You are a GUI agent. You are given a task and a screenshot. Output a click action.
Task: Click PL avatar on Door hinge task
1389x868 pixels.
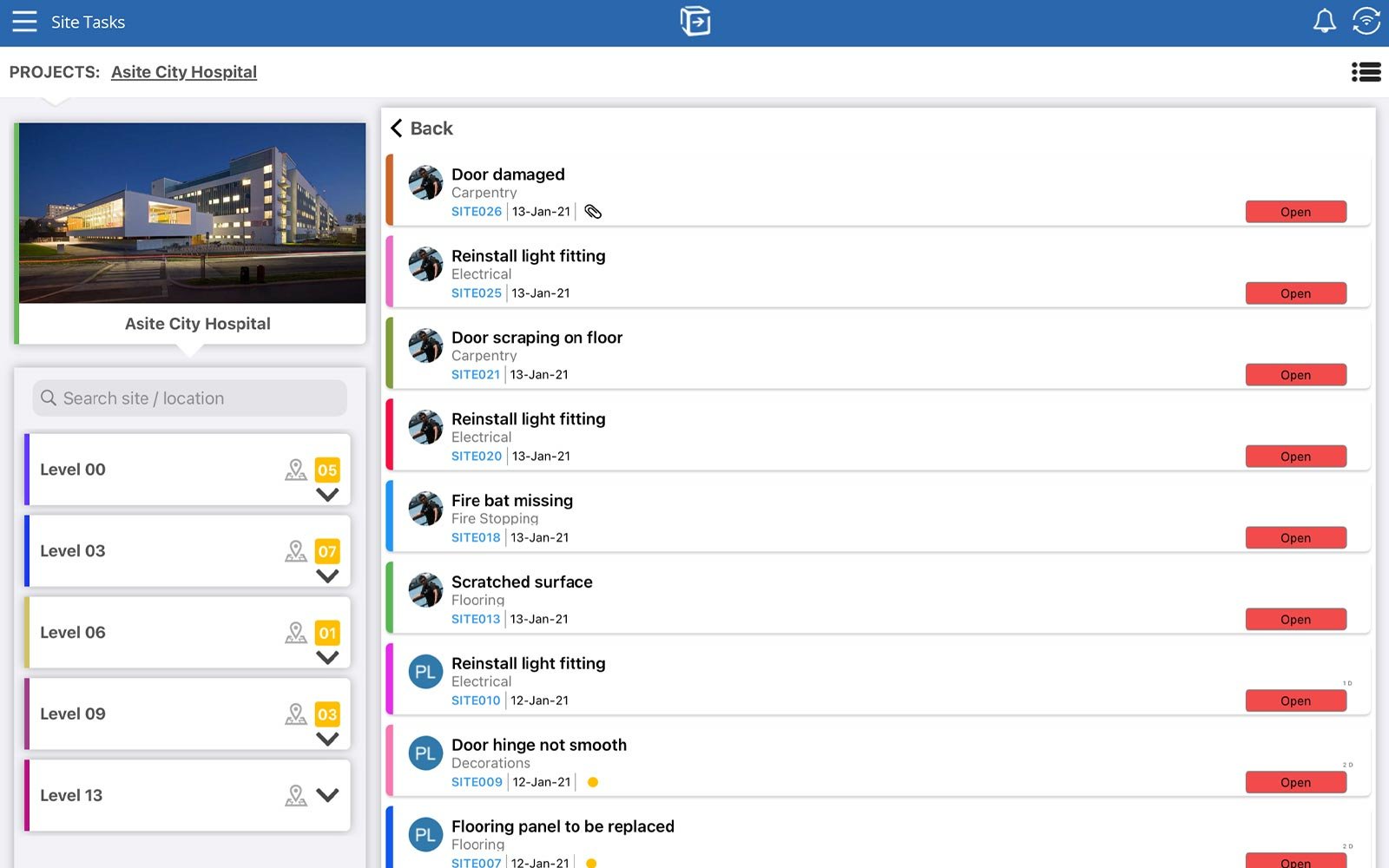[x=425, y=753]
